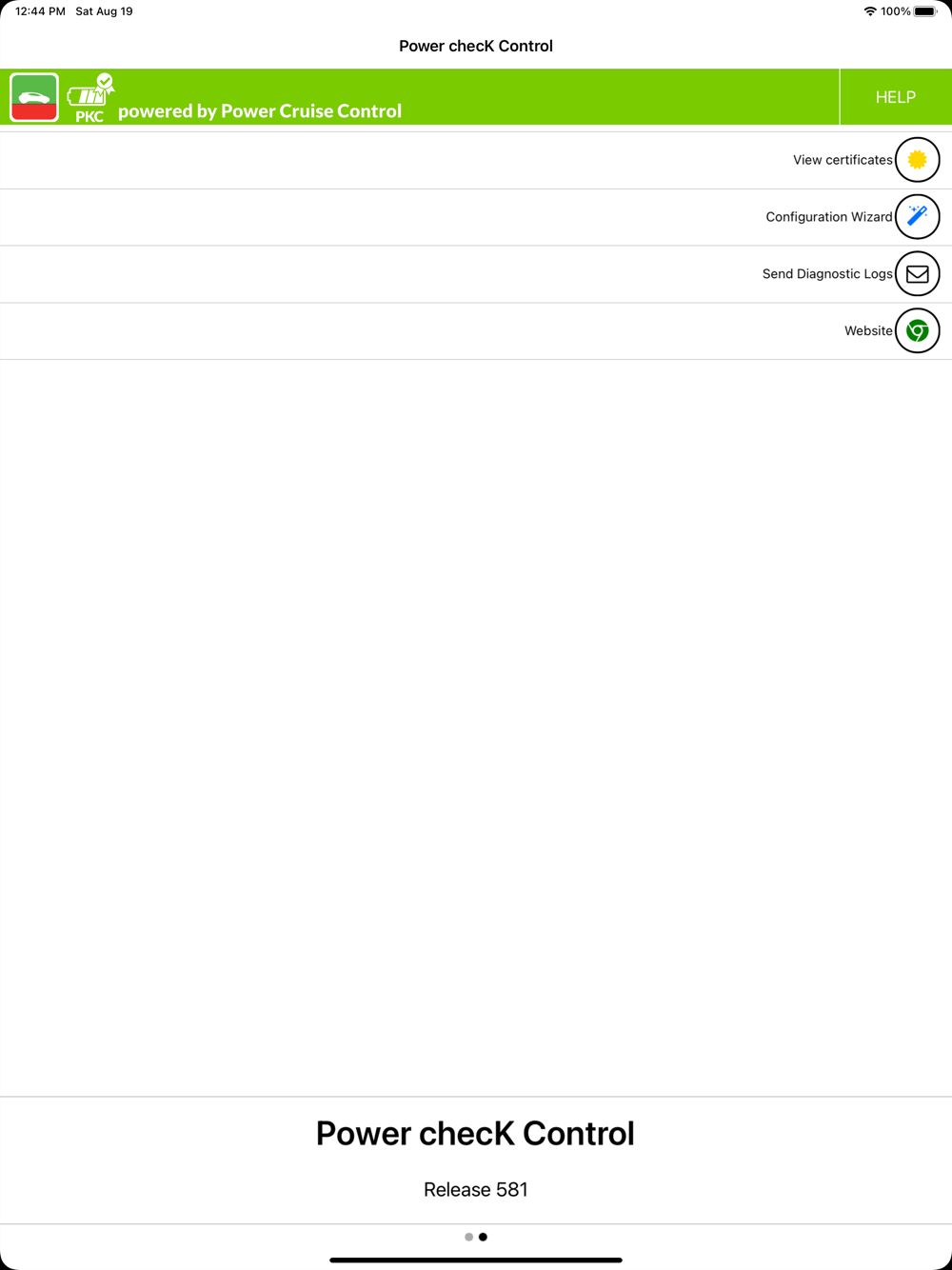Image resolution: width=952 pixels, height=1270 pixels.
Task: Tap the 12:44 PM clock
Action: click(x=40, y=11)
